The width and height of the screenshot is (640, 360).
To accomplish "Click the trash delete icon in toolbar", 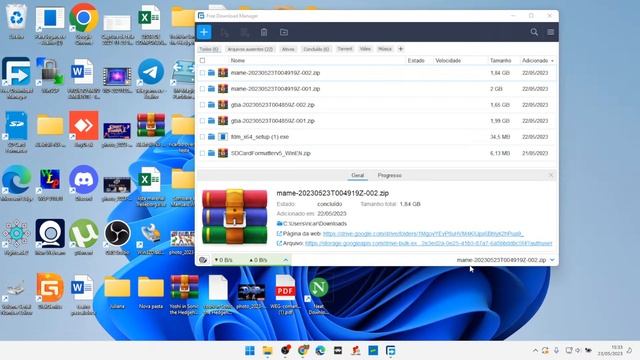I will (264, 32).
